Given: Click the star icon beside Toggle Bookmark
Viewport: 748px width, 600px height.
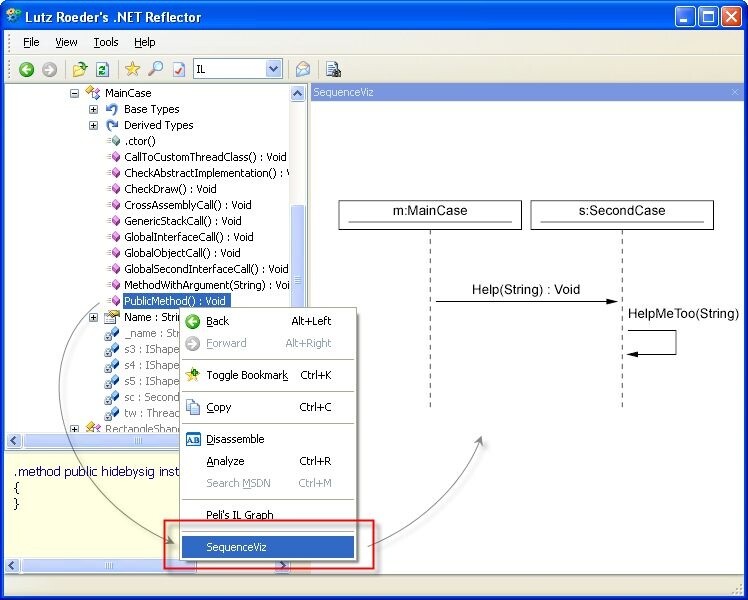Looking at the screenshot, I should 193,375.
